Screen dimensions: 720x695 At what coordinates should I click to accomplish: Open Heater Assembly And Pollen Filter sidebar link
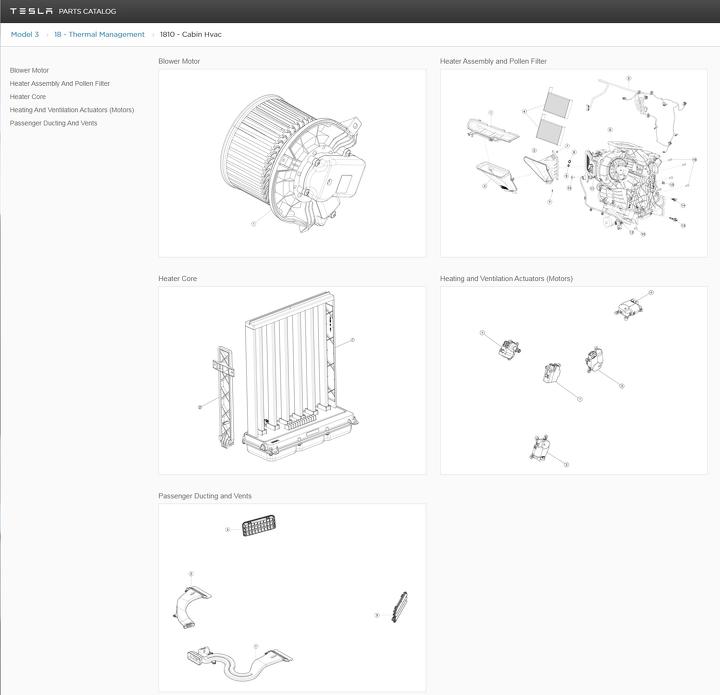tap(60, 83)
